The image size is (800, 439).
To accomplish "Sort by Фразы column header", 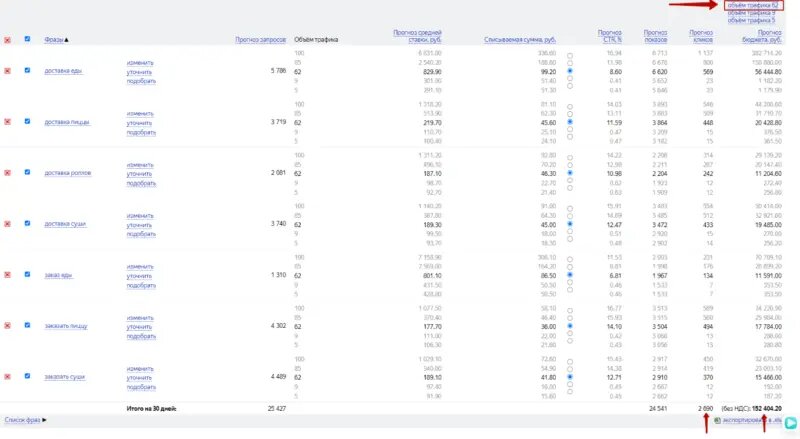I will tap(56, 40).
